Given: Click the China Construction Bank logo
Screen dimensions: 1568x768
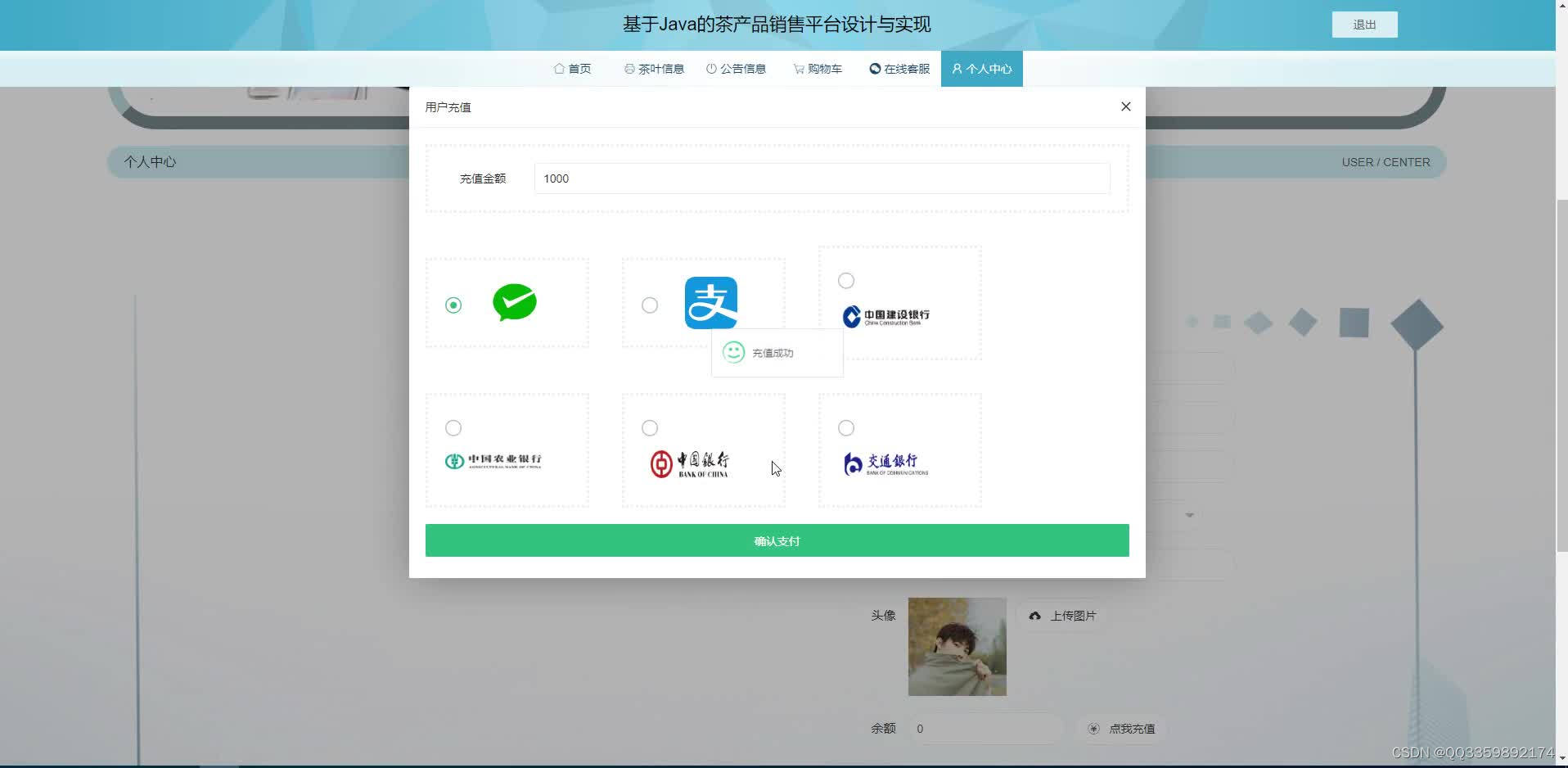Looking at the screenshot, I should (x=886, y=316).
